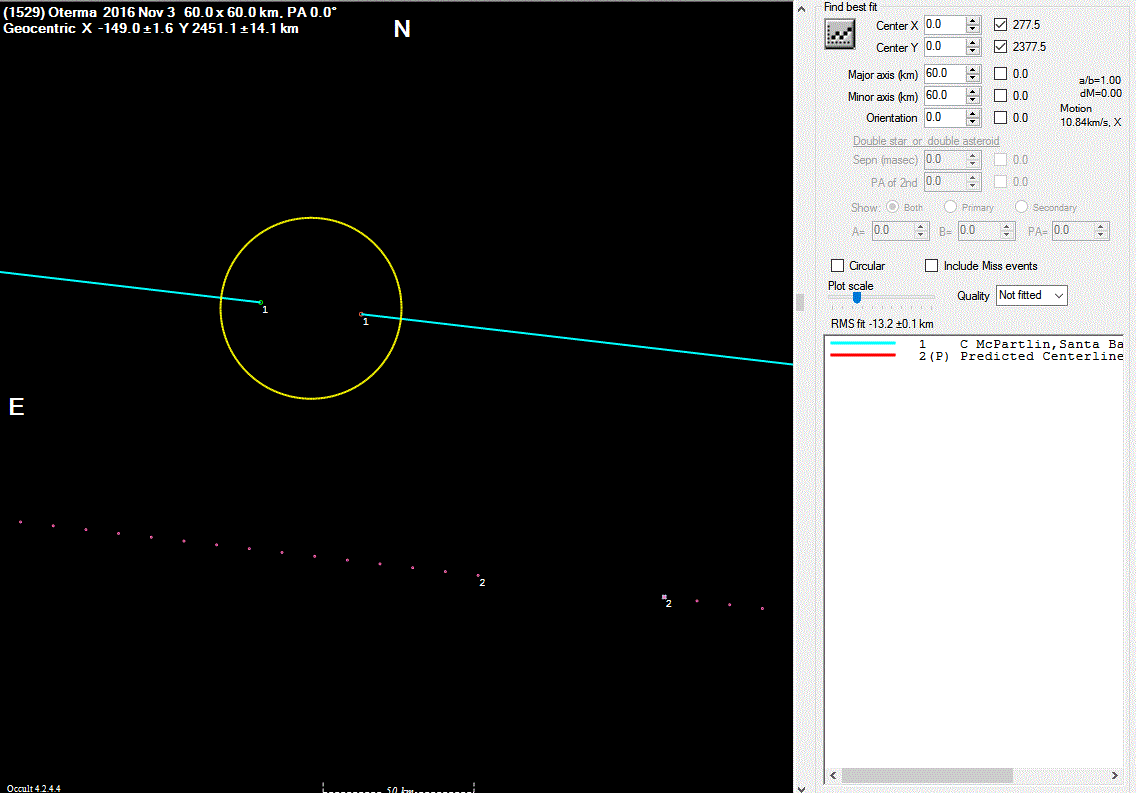Click the square marker on predicted centerline 2
The image size is (1136, 793).
tap(664, 597)
